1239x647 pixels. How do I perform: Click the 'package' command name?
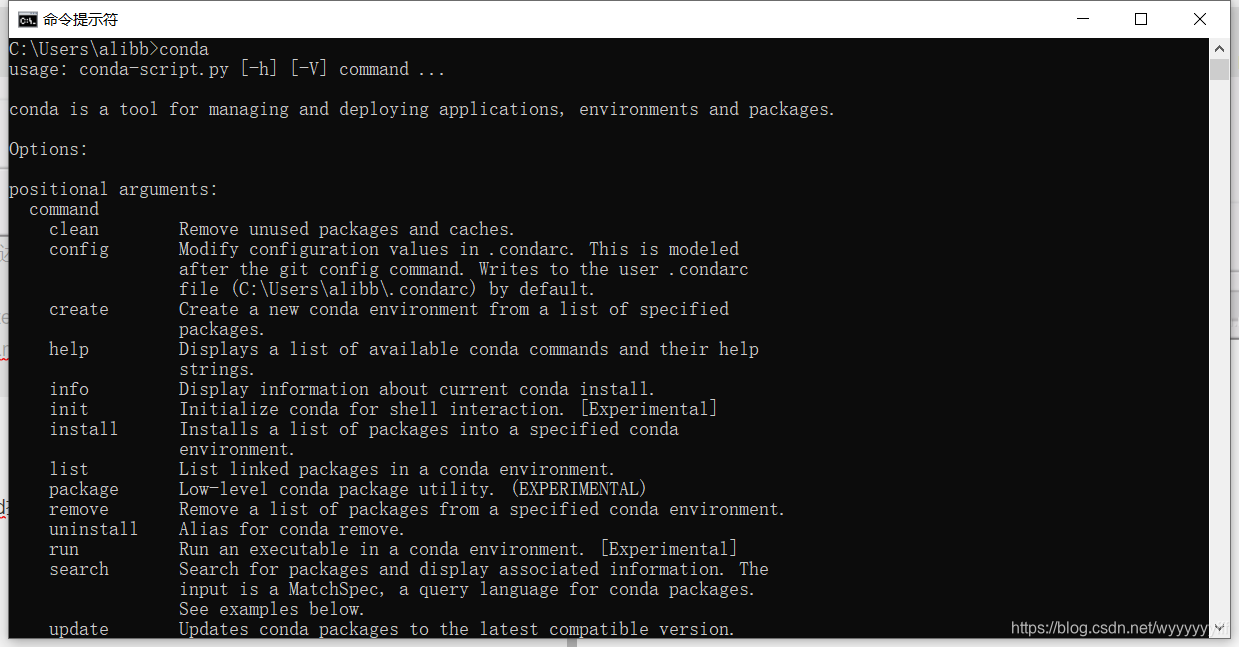coord(84,489)
